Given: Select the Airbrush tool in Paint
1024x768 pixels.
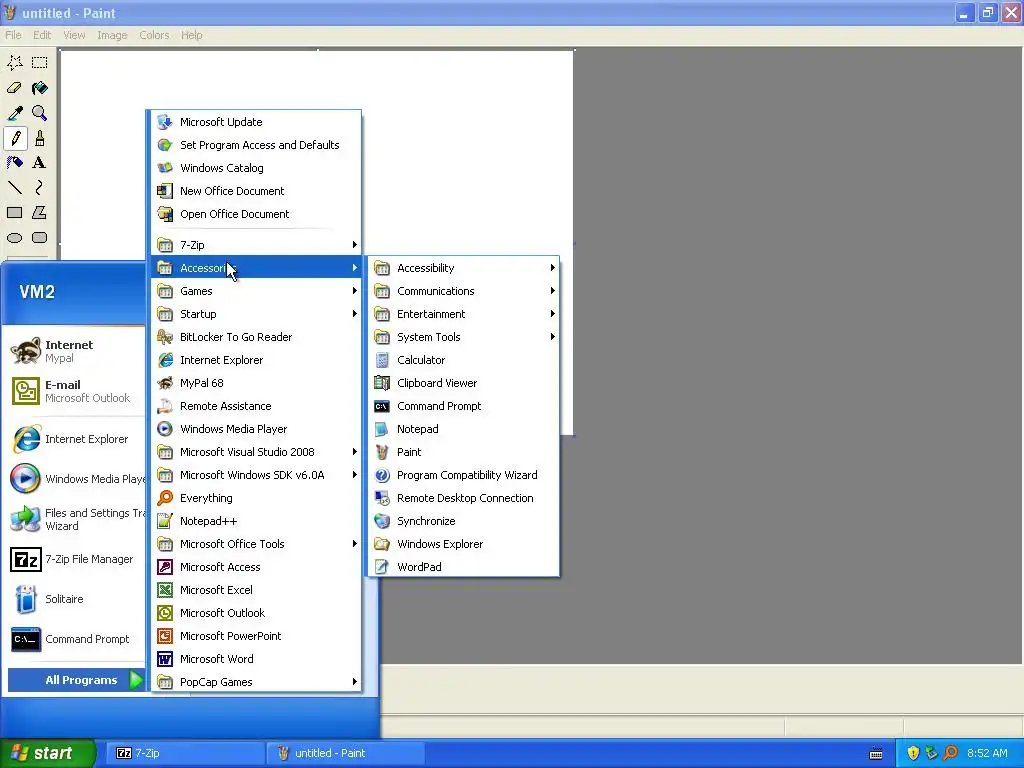Looking at the screenshot, I should click(15, 163).
